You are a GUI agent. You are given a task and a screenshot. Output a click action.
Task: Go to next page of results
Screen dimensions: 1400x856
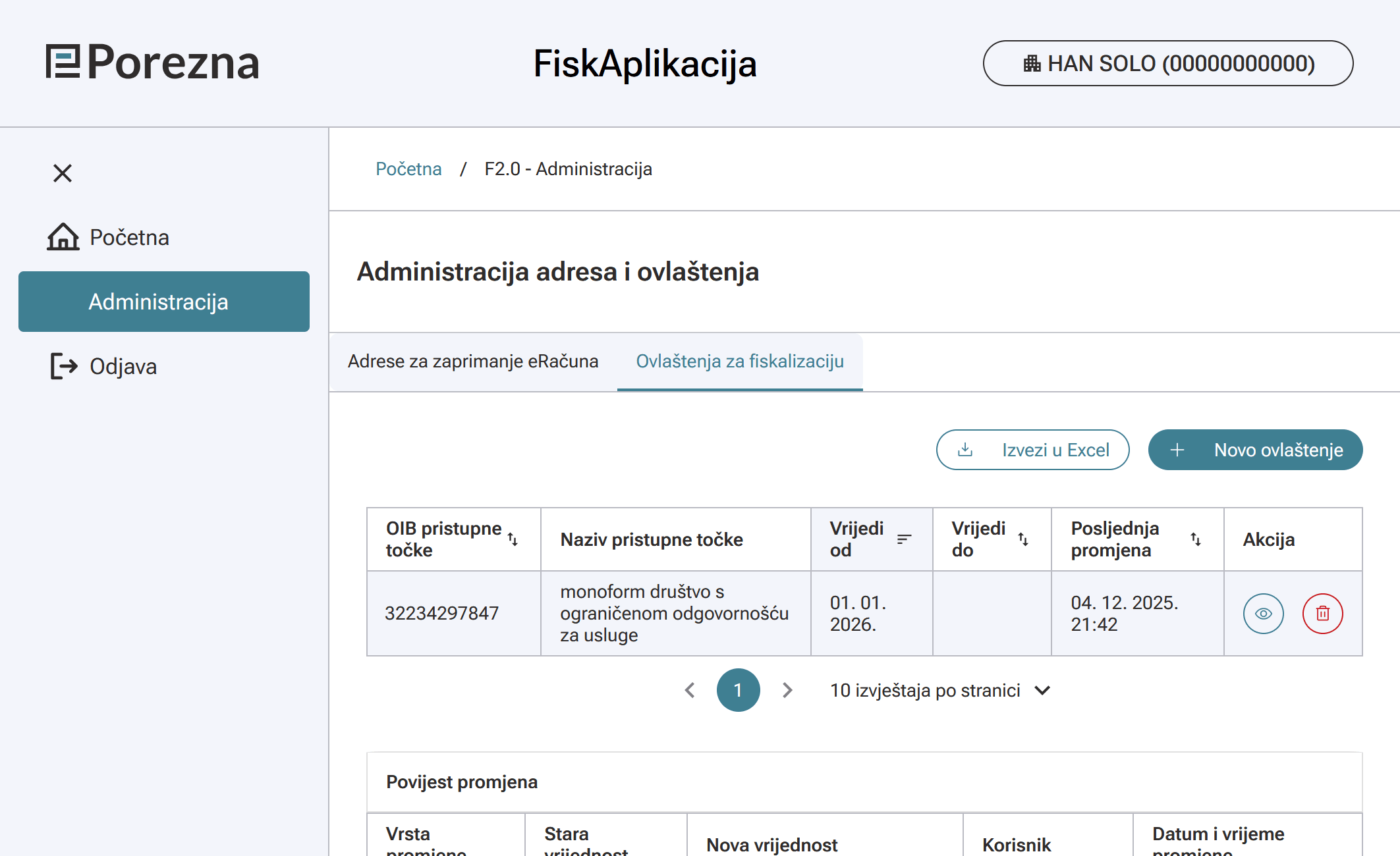click(x=787, y=690)
